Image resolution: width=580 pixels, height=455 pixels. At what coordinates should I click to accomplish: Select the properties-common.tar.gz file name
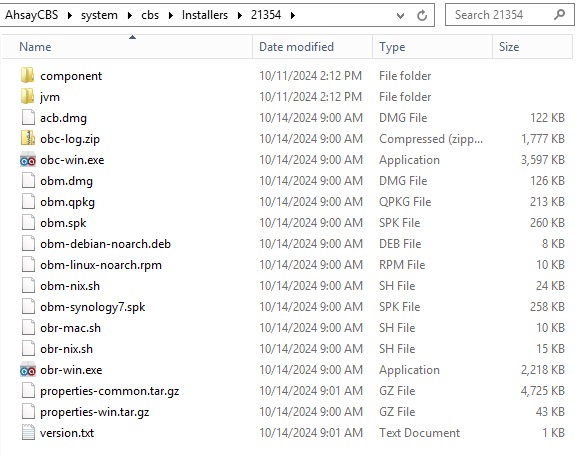[109, 391]
